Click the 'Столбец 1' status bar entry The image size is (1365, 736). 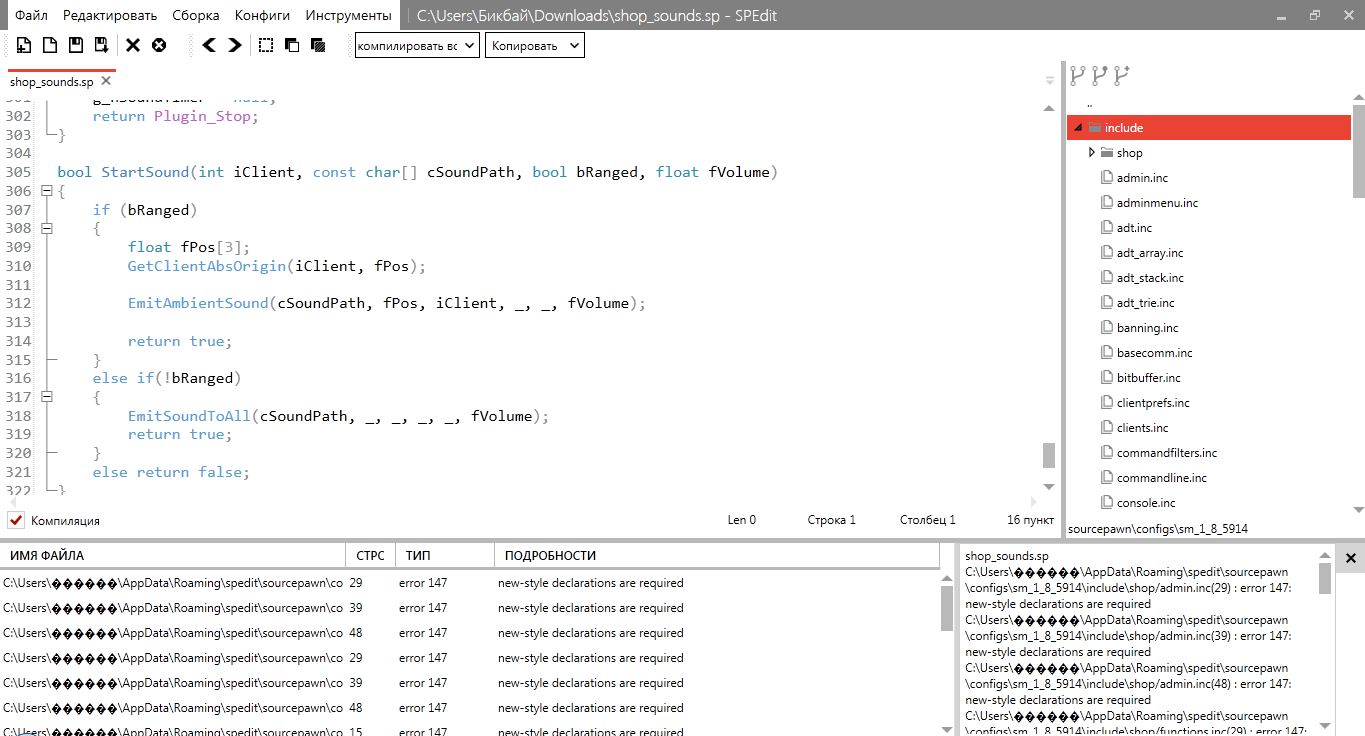pos(927,520)
